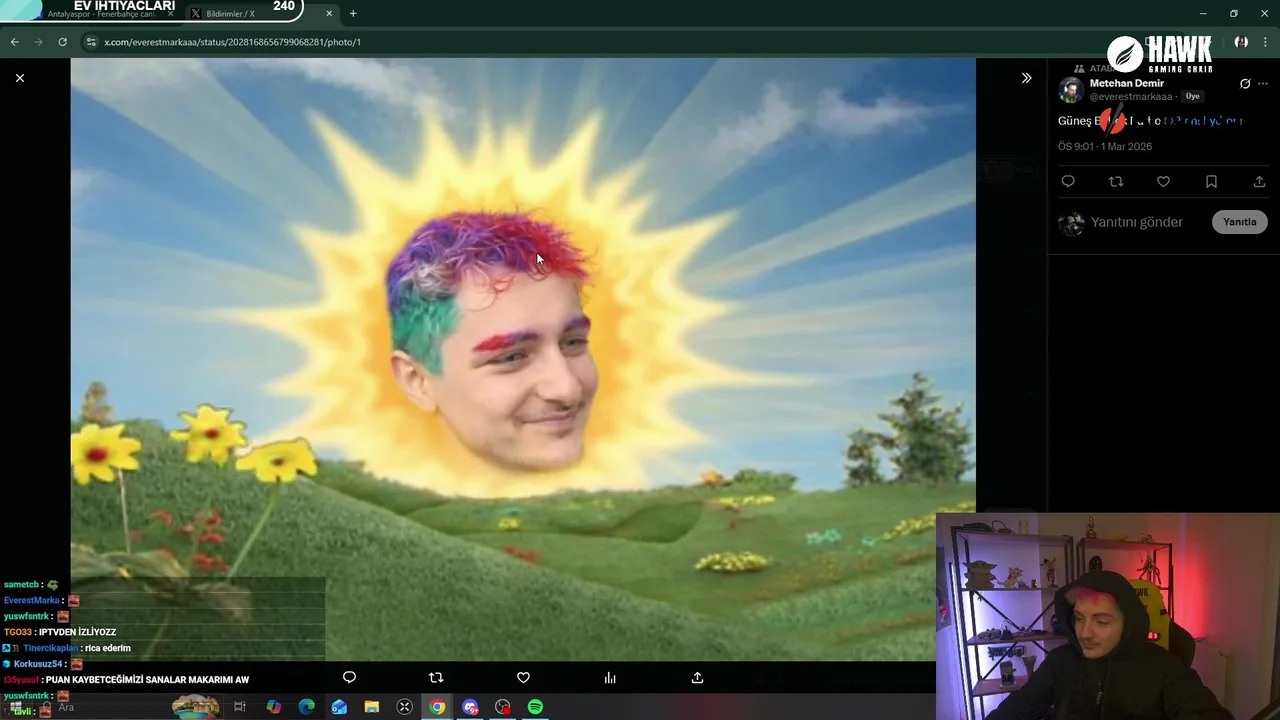This screenshot has height=720, width=1280.
Task: Launch Microsoft Edge from taskbar
Action: (x=306, y=707)
